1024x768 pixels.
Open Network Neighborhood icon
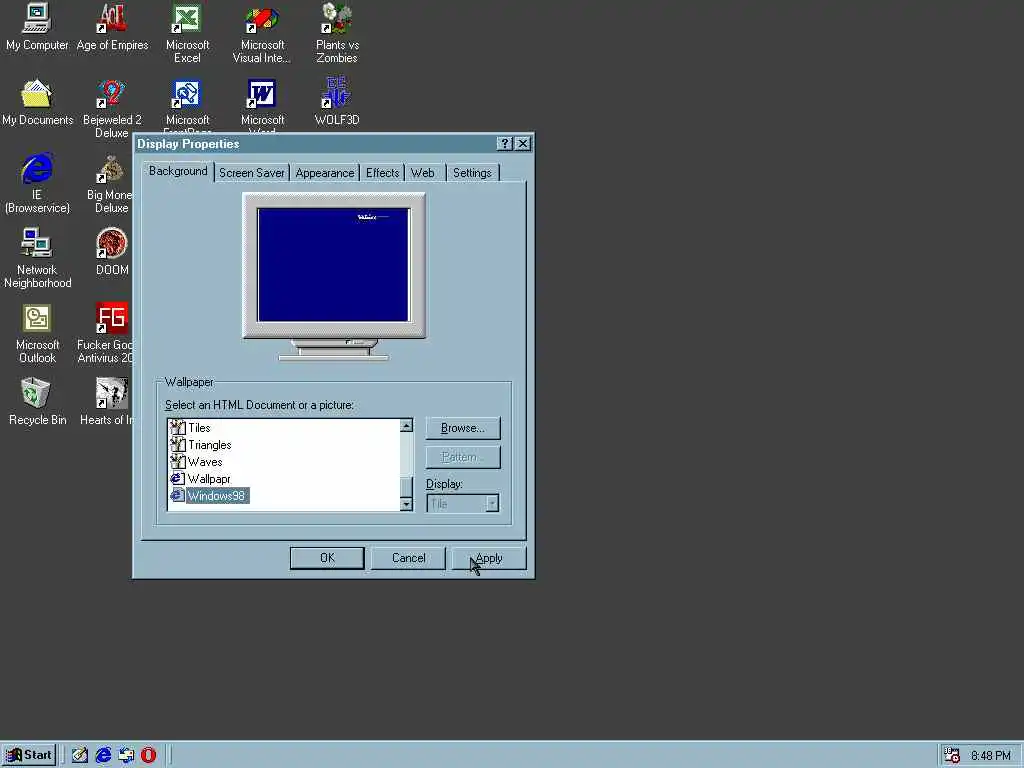coord(37,258)
